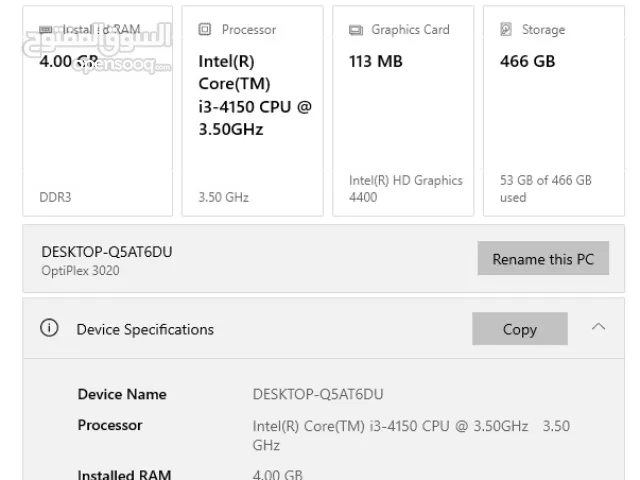Select the Device Specifications header text
The height and width of the screenshot is (480, 640).
145,329
